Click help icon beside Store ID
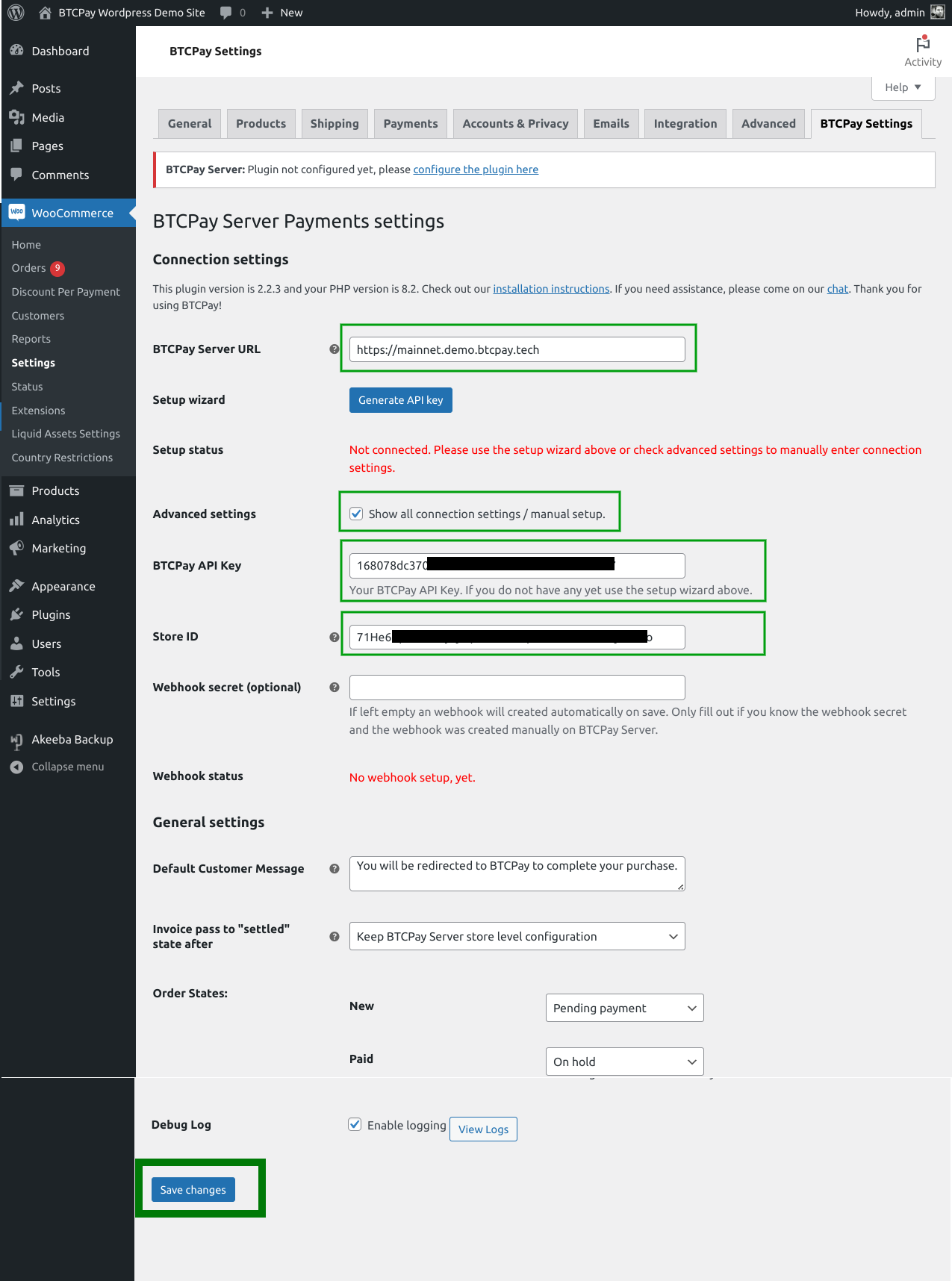 tap(335, 637)
